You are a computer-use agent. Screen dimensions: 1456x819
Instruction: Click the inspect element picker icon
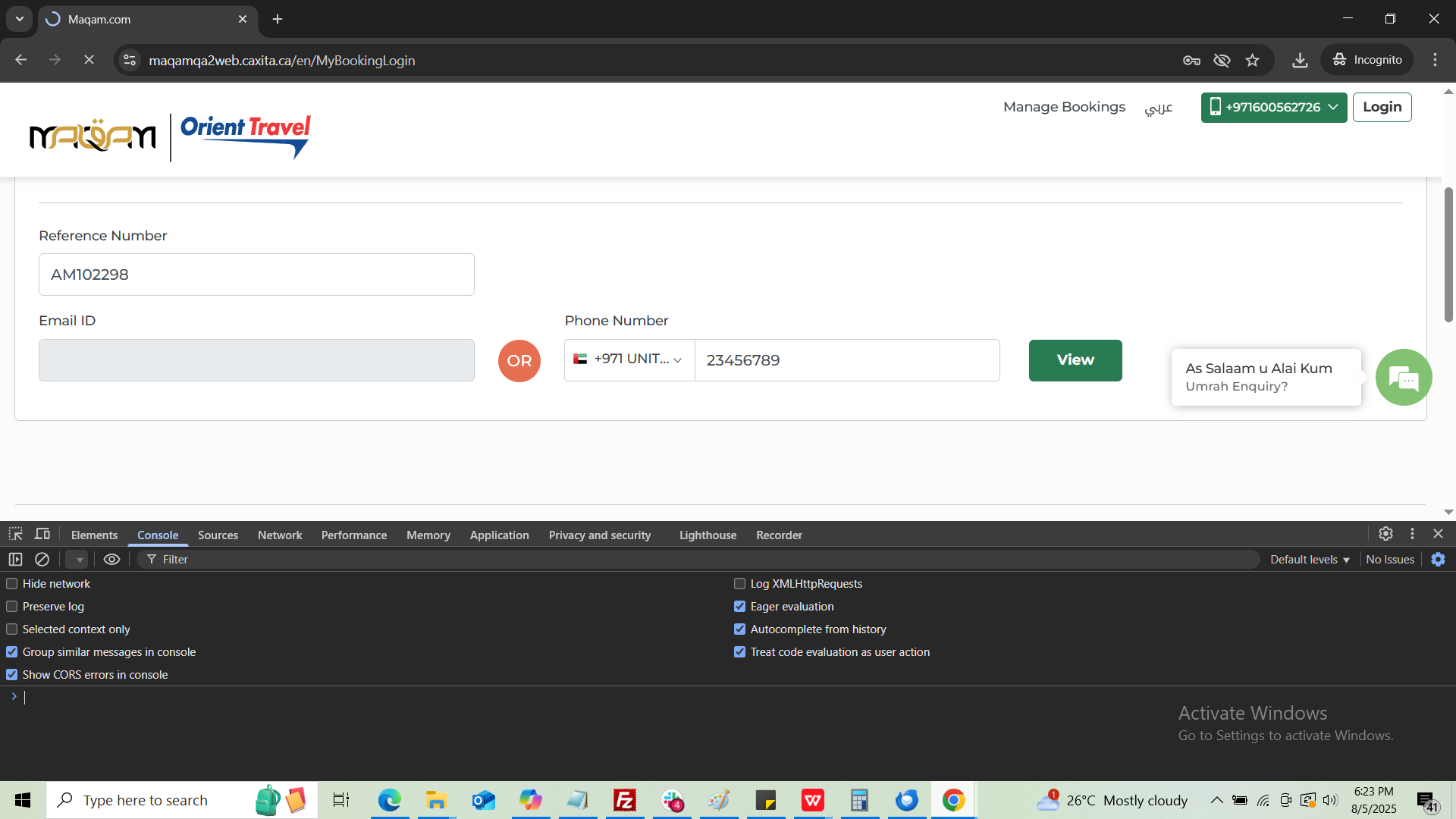click(15, 534)
